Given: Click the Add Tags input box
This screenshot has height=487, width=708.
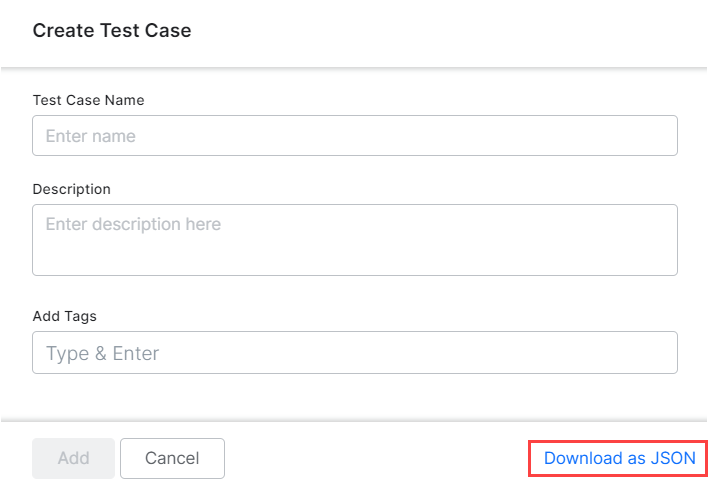Looking at the screenshot, I should coord(354,353).
